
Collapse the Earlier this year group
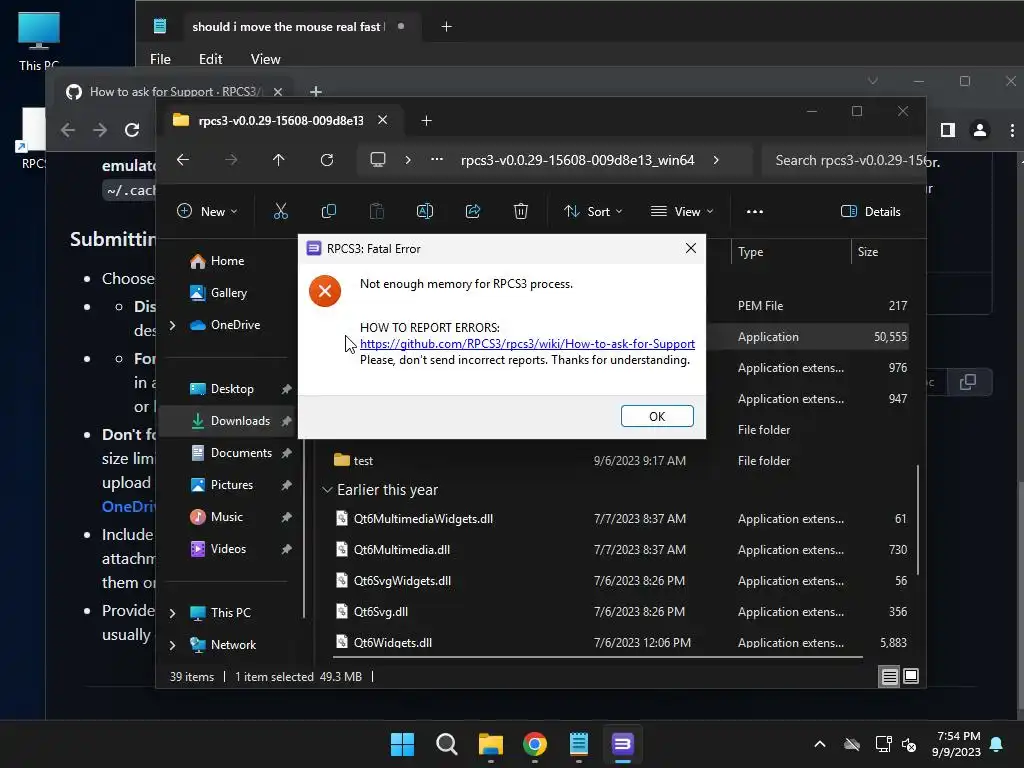[x=327, y=490]
